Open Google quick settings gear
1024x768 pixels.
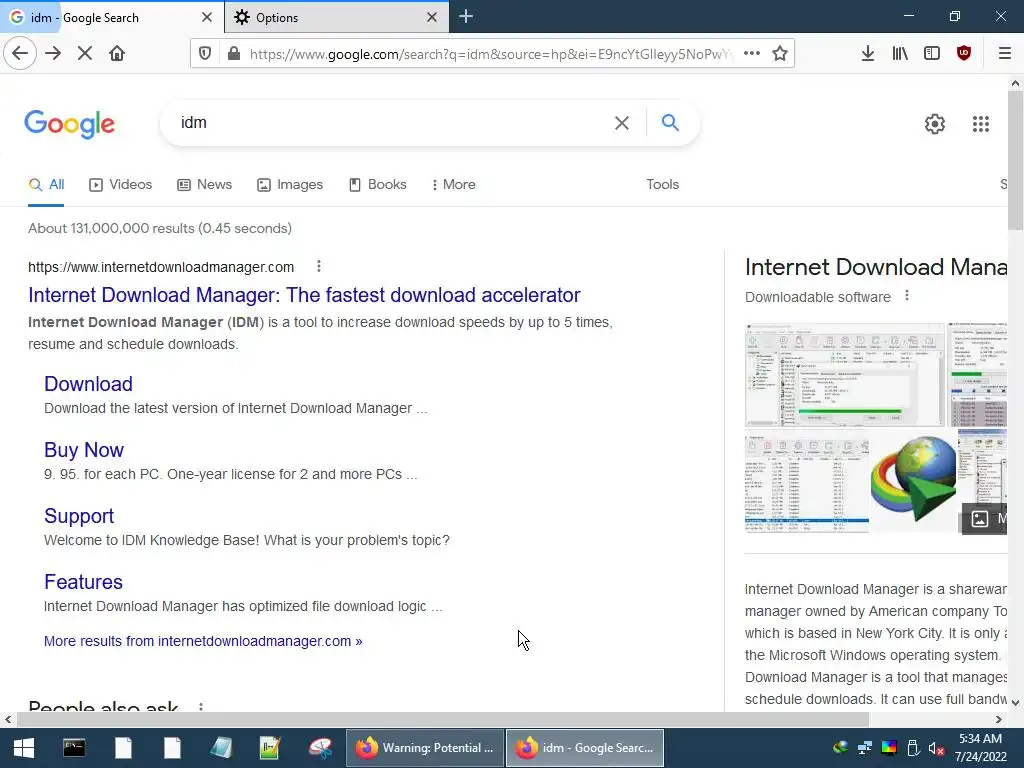point(935,123)
